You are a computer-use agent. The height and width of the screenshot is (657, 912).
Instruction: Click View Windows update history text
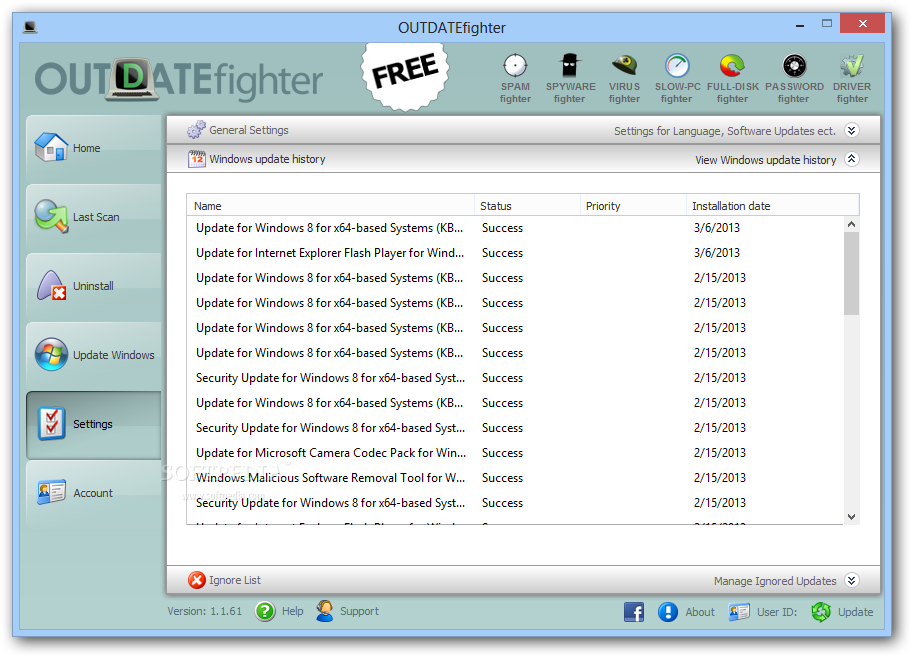pos(765,160)
